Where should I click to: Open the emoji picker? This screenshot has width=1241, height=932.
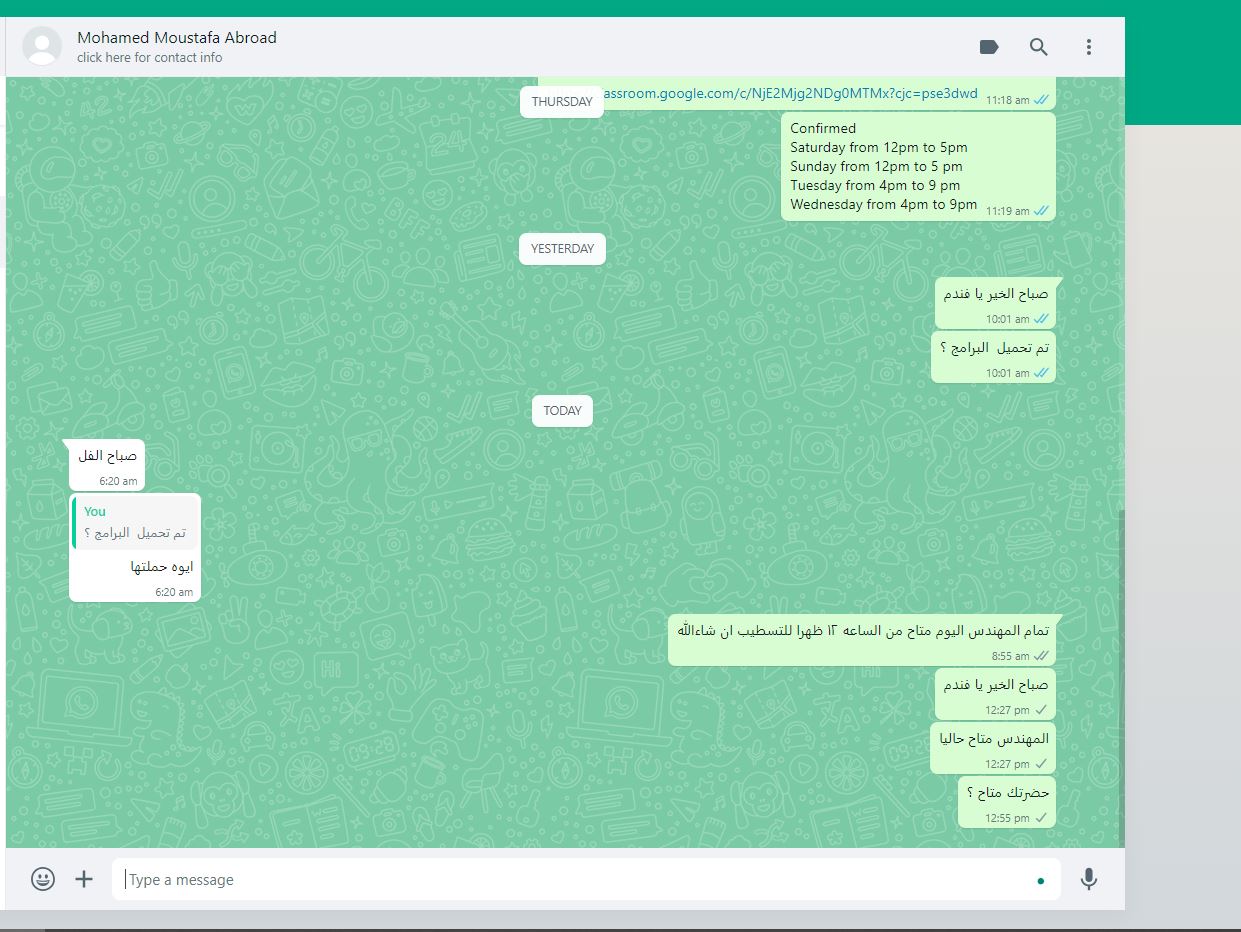[x=43, y=879]
